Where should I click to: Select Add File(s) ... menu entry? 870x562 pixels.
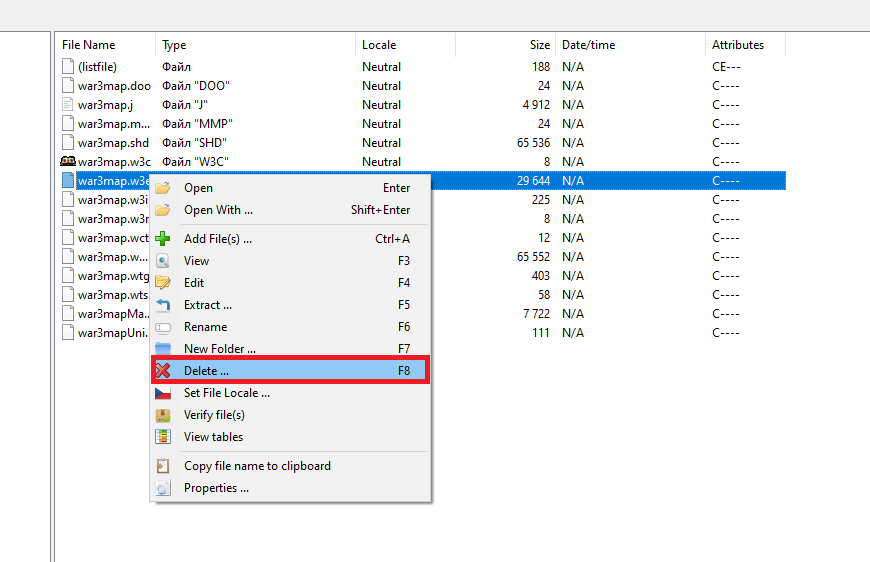click(x=290, y=239)
